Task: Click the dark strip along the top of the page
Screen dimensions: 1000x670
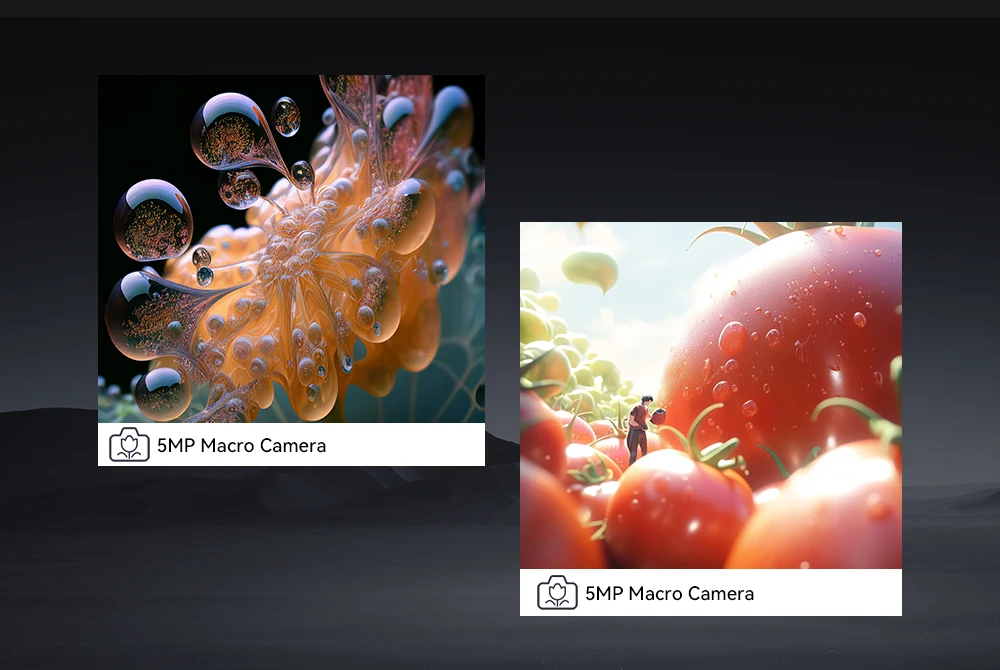Action: [500, 8]
